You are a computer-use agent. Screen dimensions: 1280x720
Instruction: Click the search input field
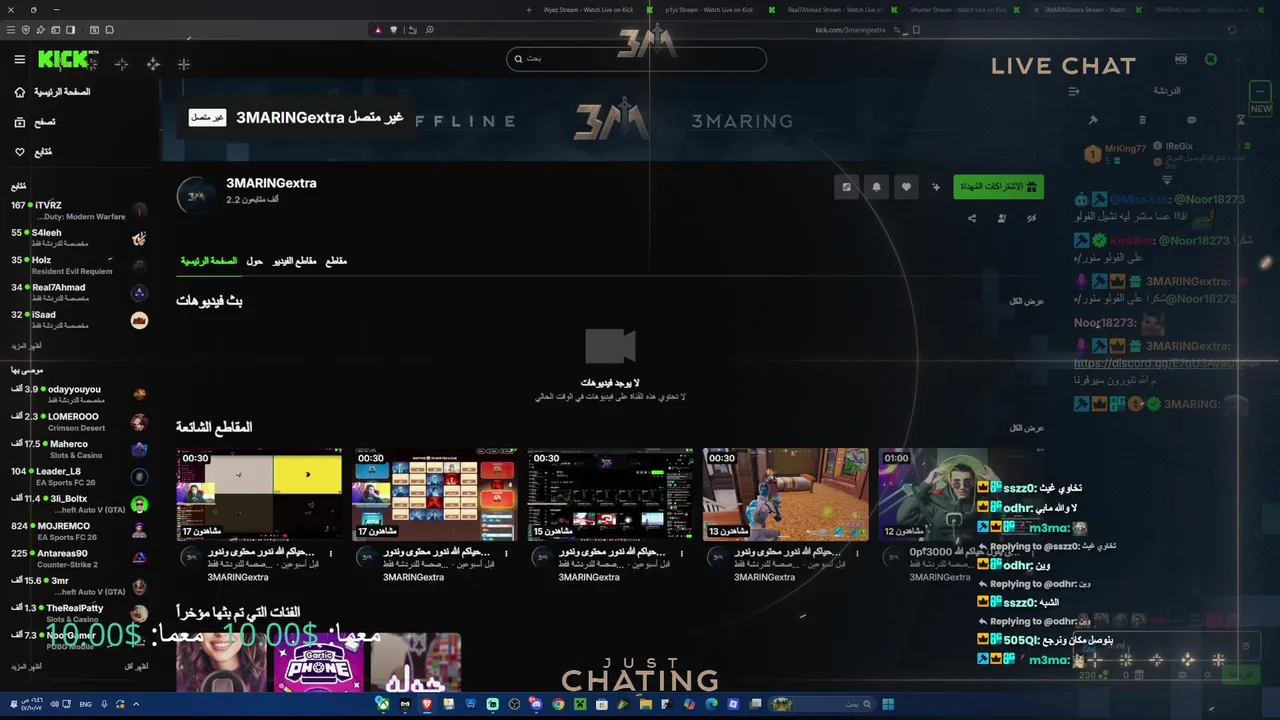(x=636, y=59)
